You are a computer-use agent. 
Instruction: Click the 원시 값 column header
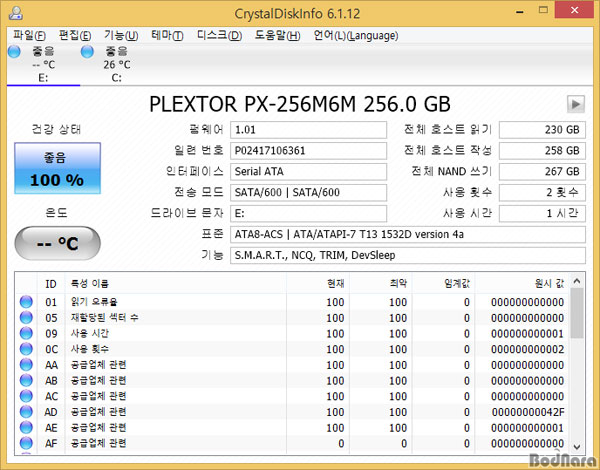point(522,284)
